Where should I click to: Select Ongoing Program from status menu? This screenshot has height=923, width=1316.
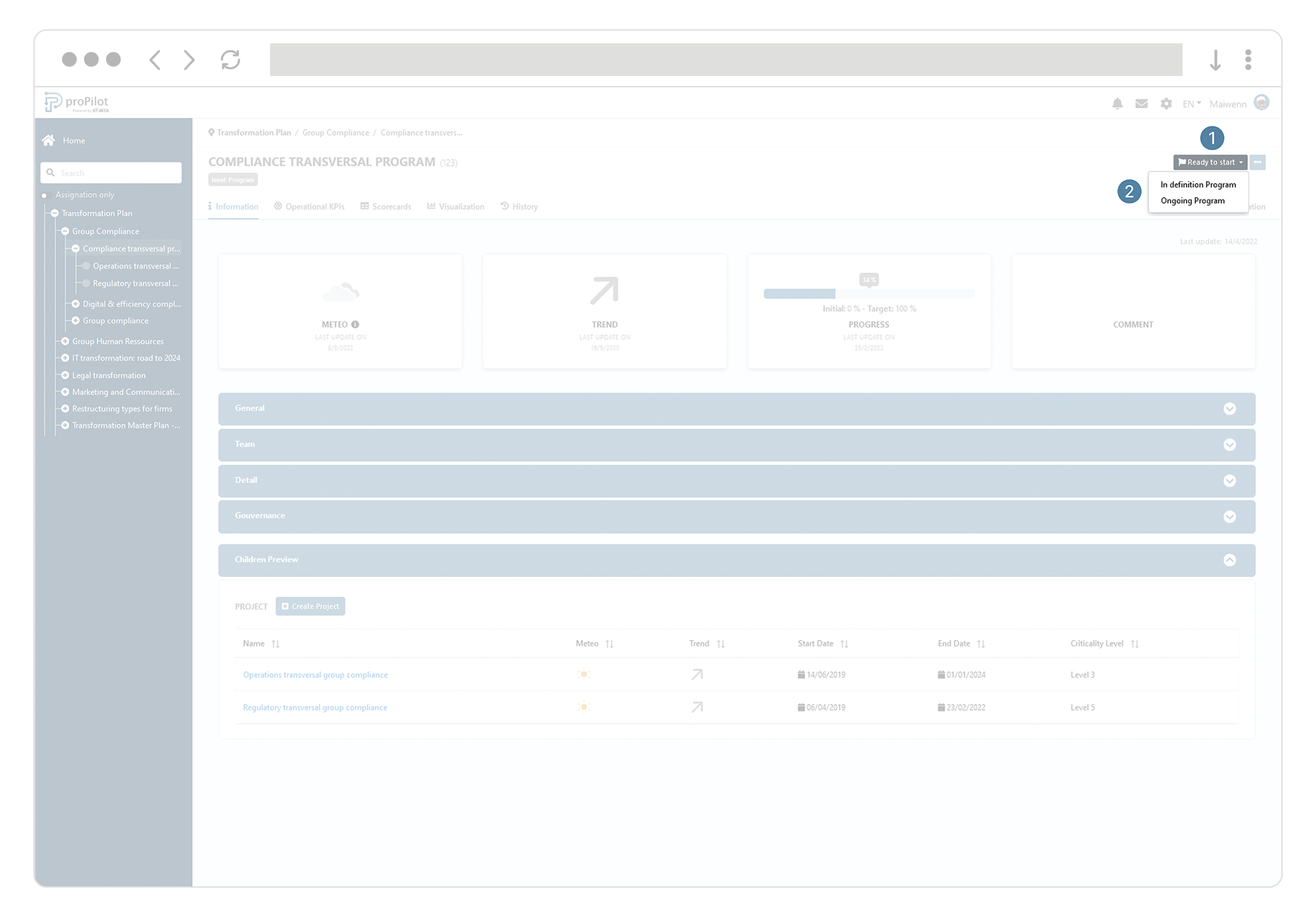(1192, 201)
